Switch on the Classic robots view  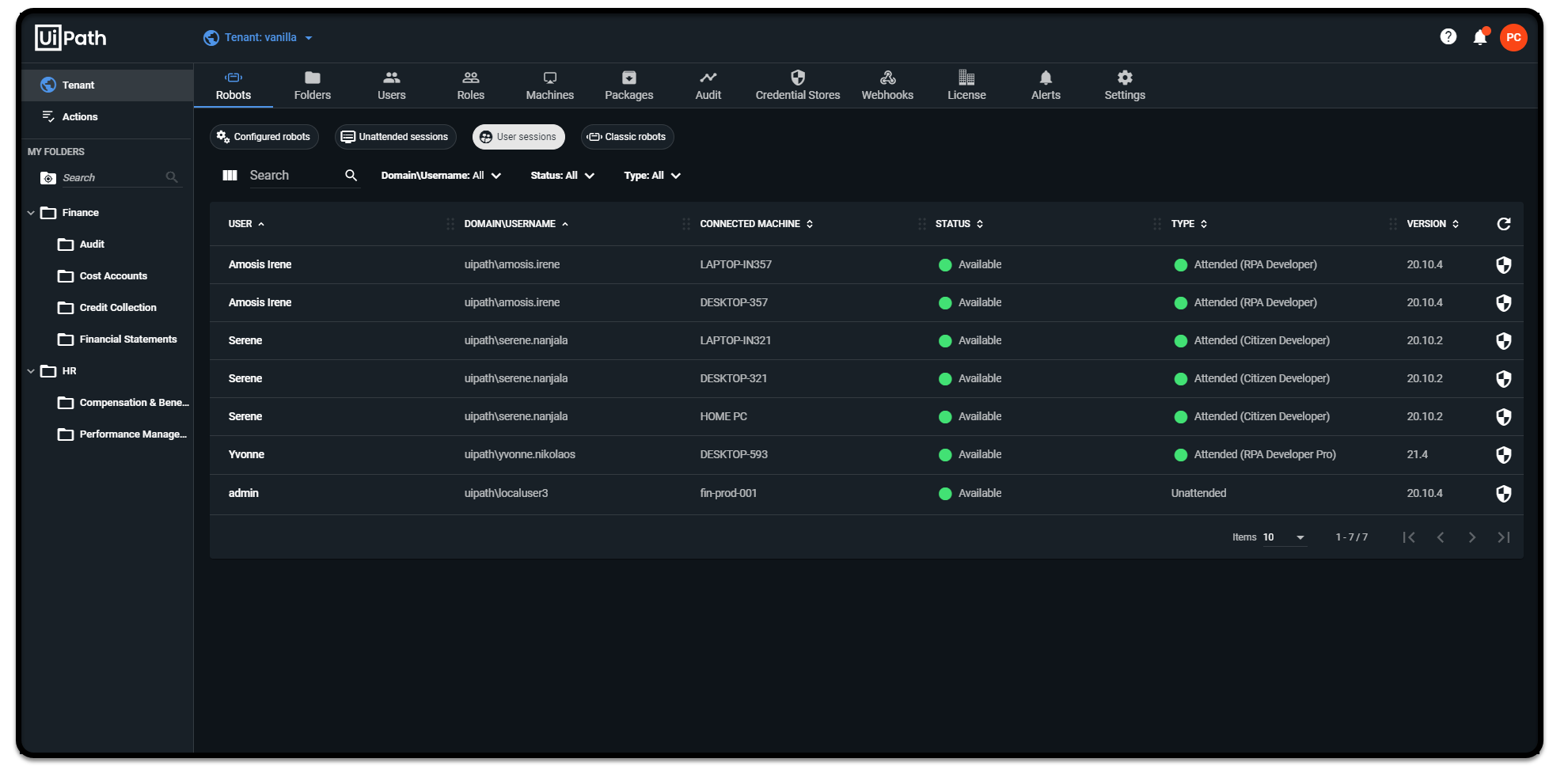627,136
